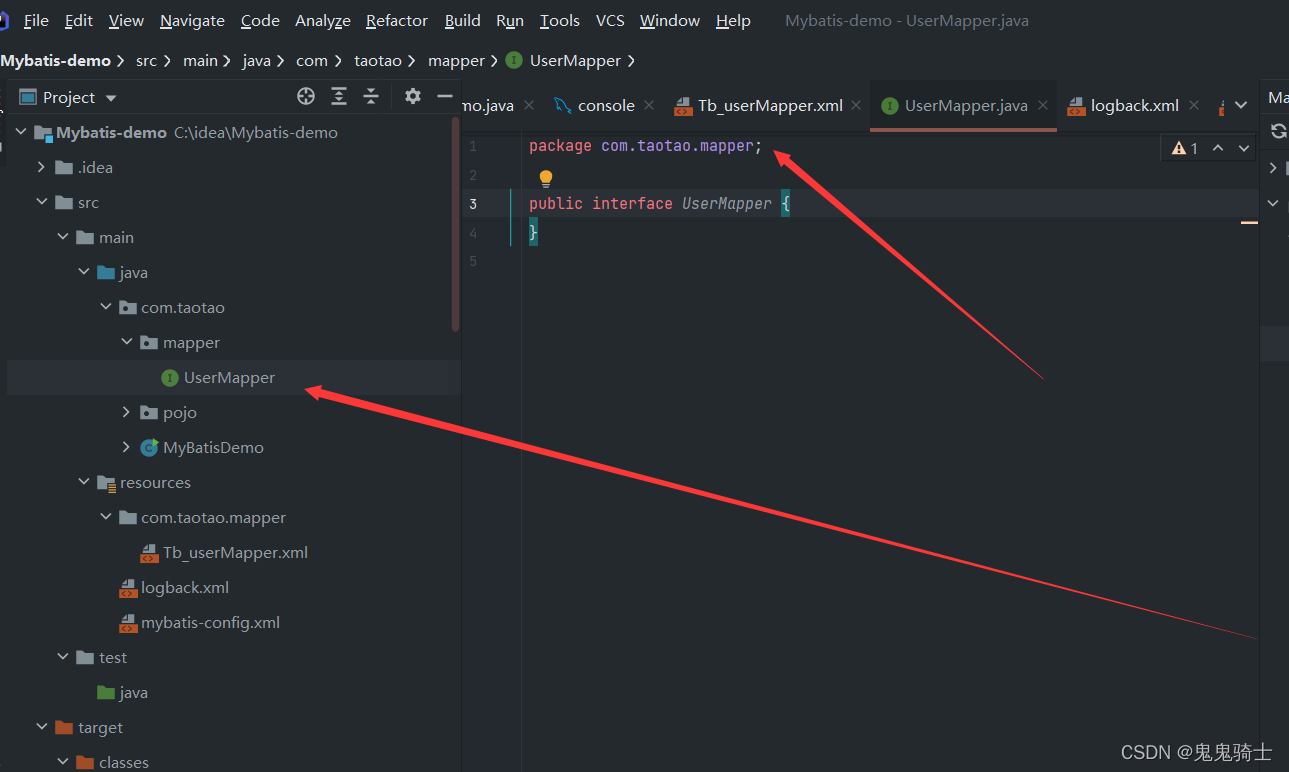This screenshot has height=772, width=1289.
Task: Jump to previous highlighted problem arrow
Action: click(x=1218, y=148)
